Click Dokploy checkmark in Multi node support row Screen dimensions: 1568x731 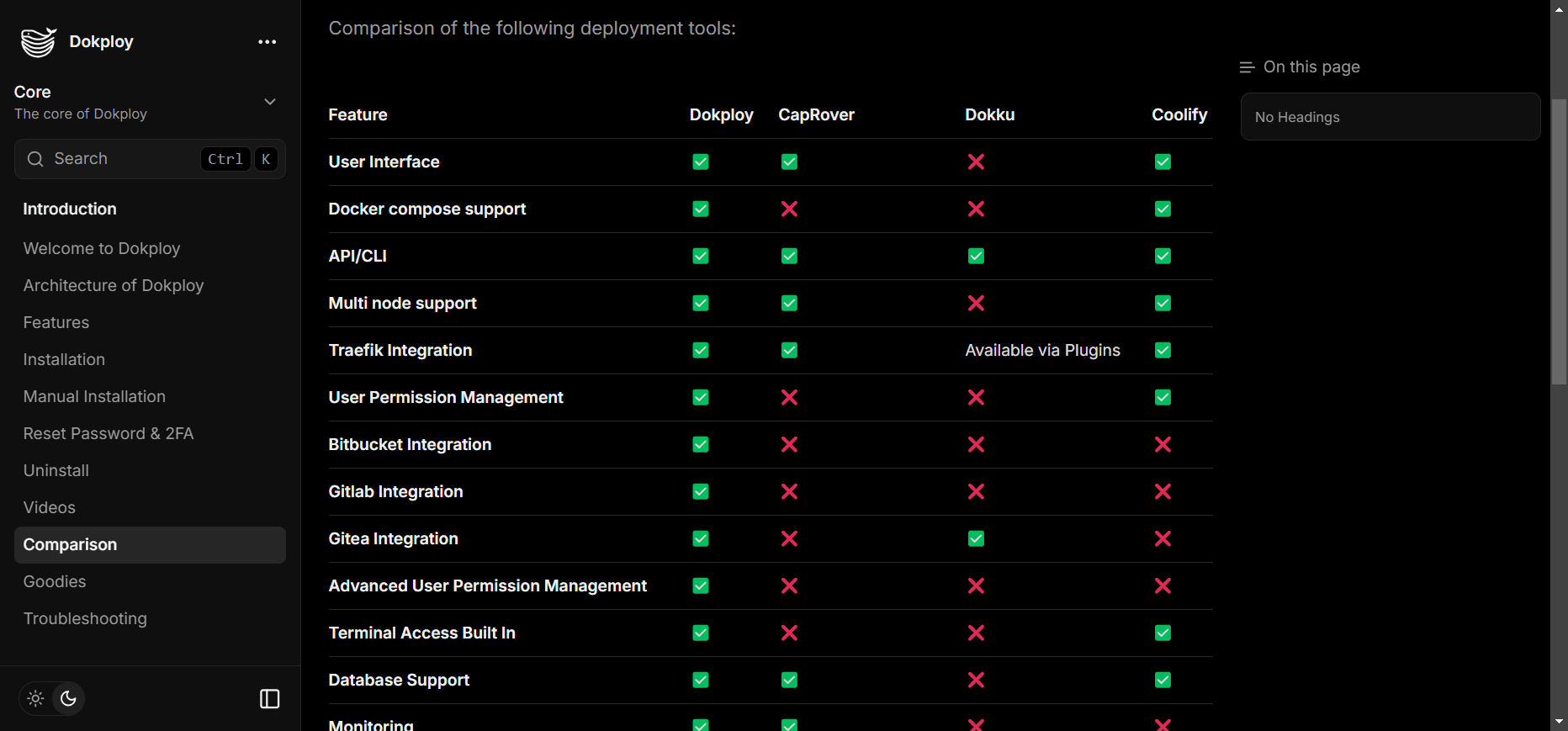[x=701, y=303]
